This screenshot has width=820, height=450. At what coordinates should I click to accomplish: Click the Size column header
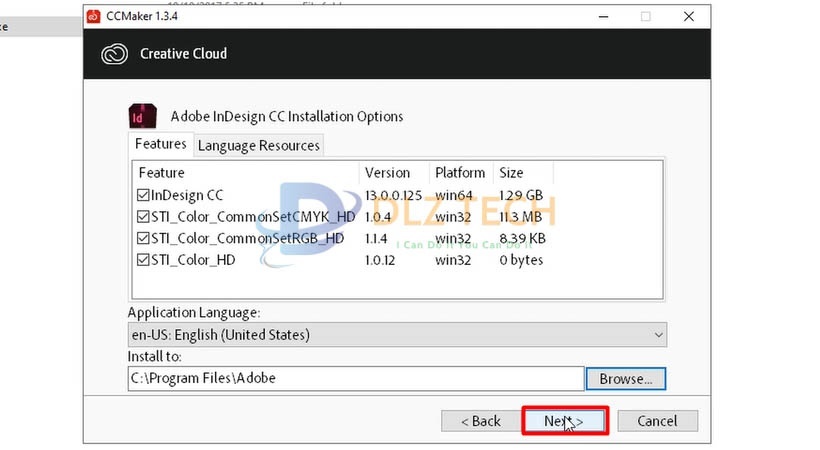[x=523, y=173]
